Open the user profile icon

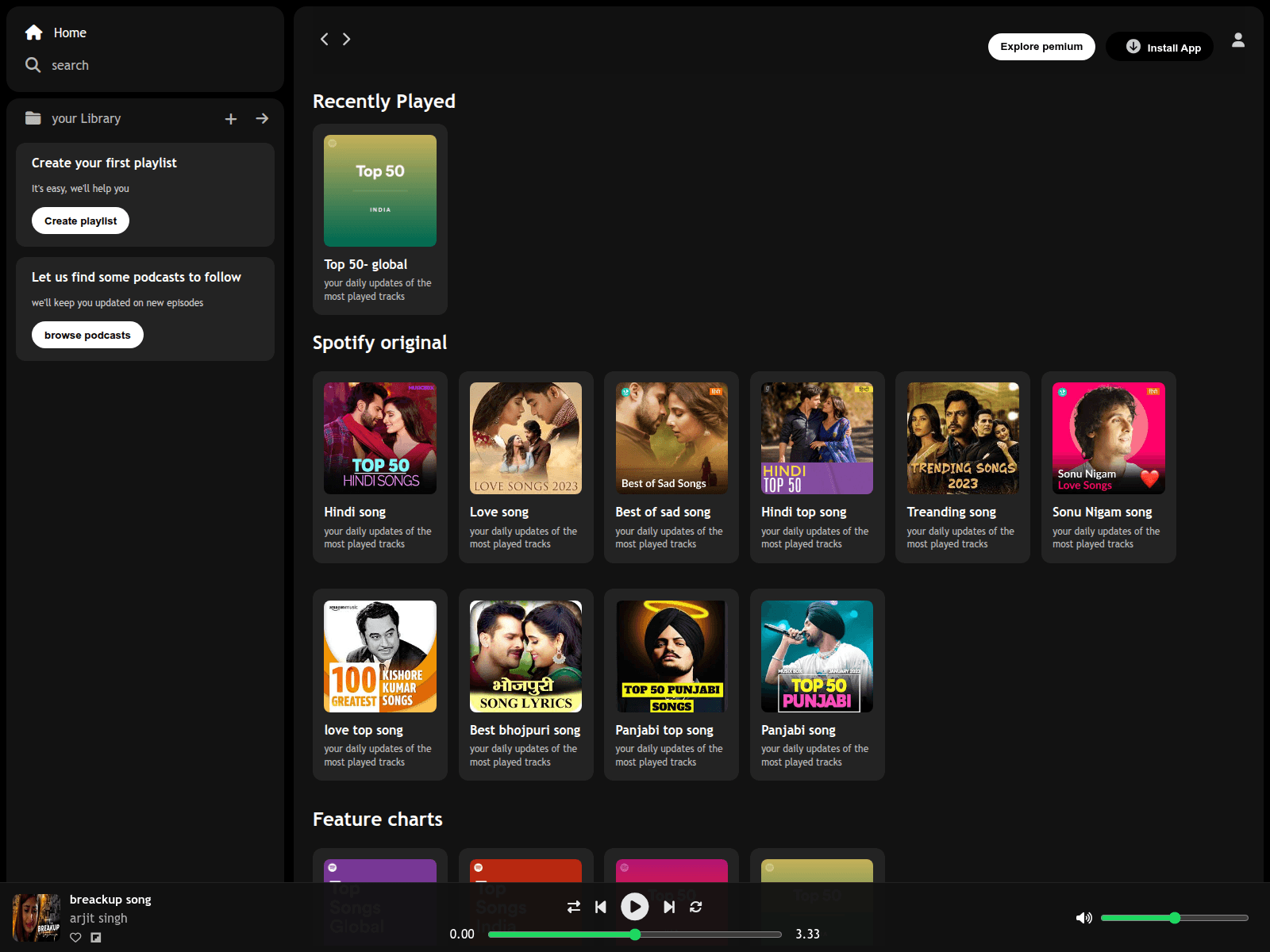click(1238, 40)
